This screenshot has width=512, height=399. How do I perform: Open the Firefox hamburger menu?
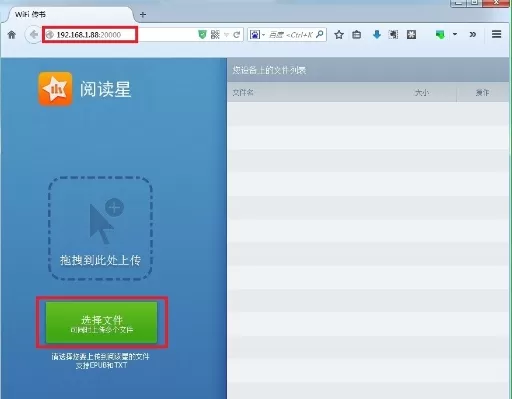496,34
